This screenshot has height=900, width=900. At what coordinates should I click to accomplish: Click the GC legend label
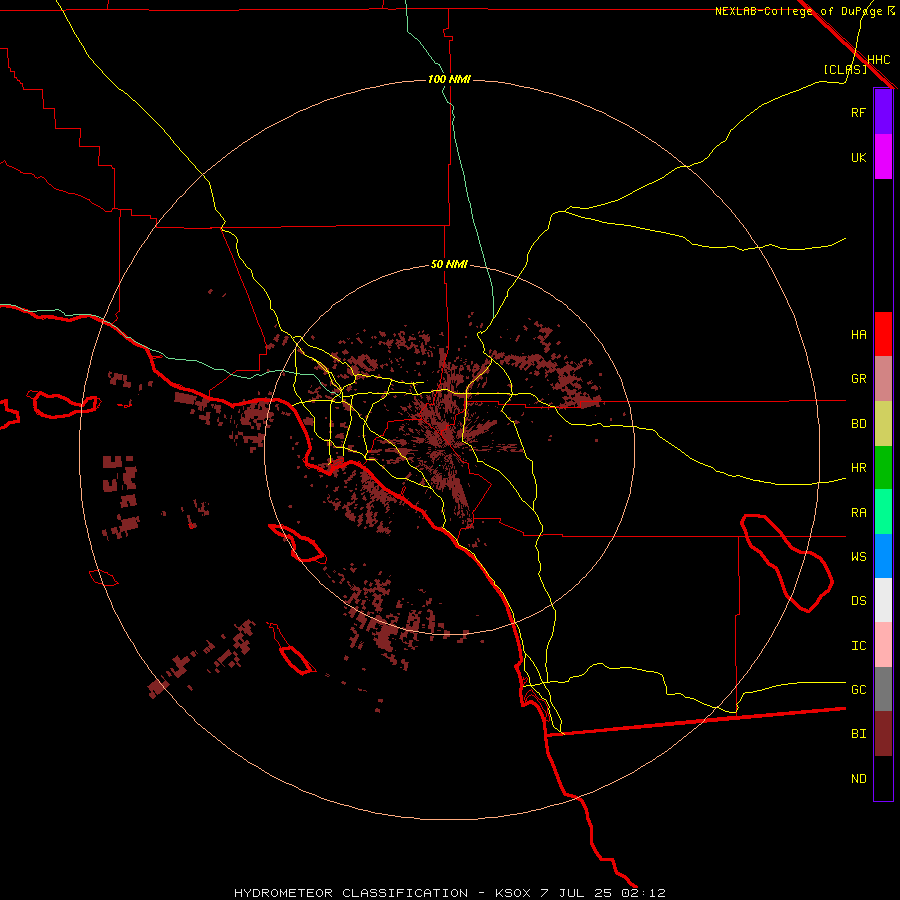[x=858, y=689]
